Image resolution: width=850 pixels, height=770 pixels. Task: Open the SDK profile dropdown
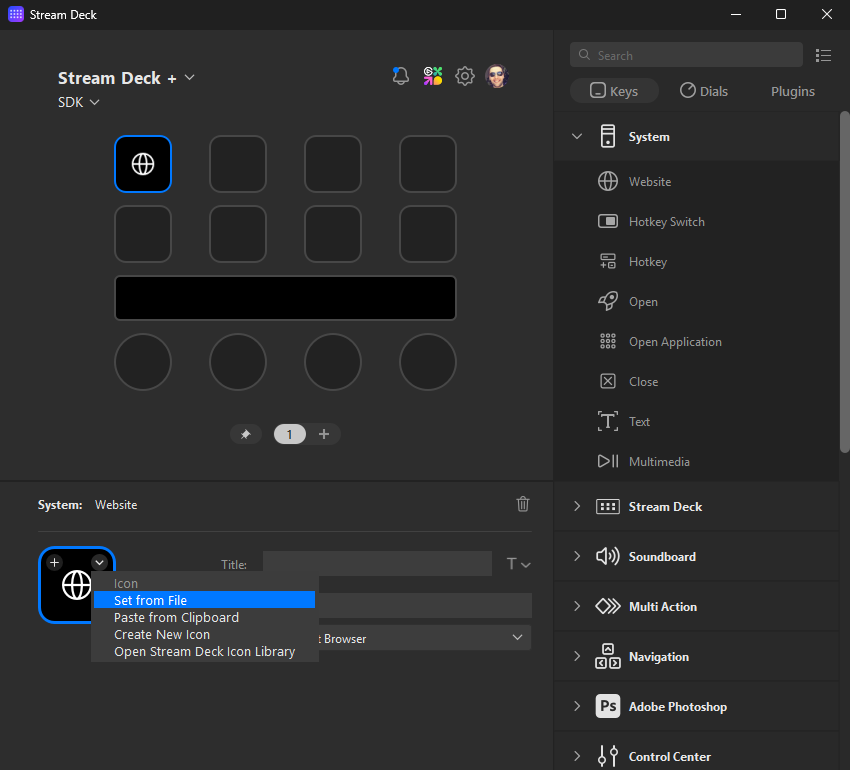(x=79, y=102)
